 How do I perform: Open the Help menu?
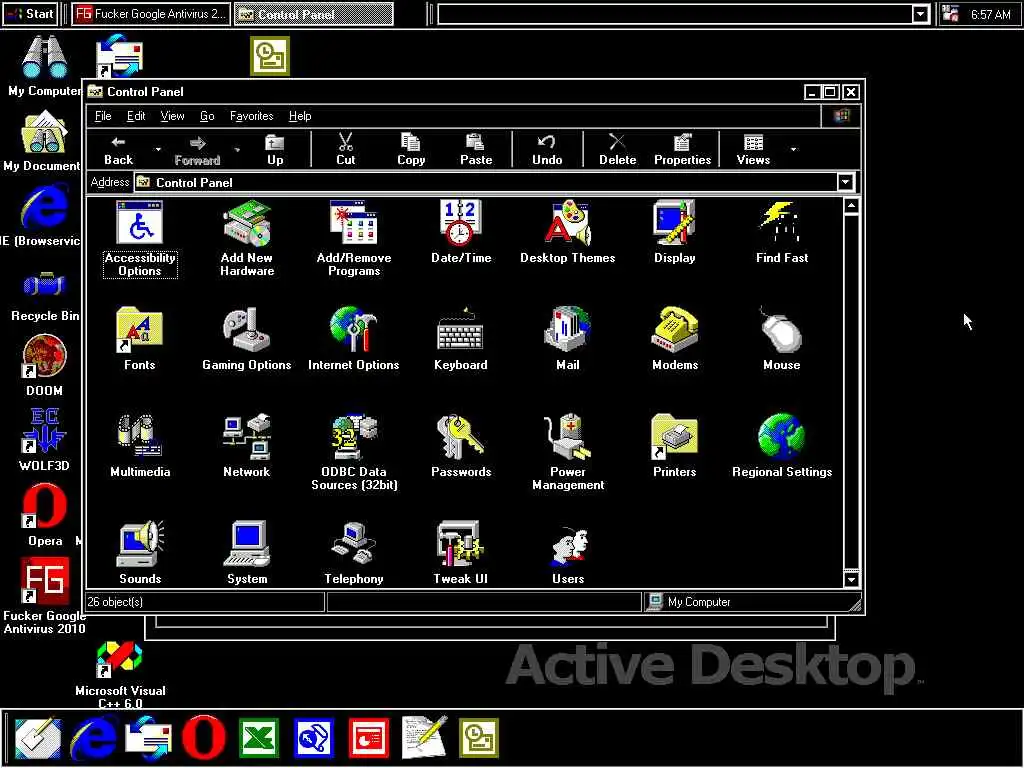point(300,116)
